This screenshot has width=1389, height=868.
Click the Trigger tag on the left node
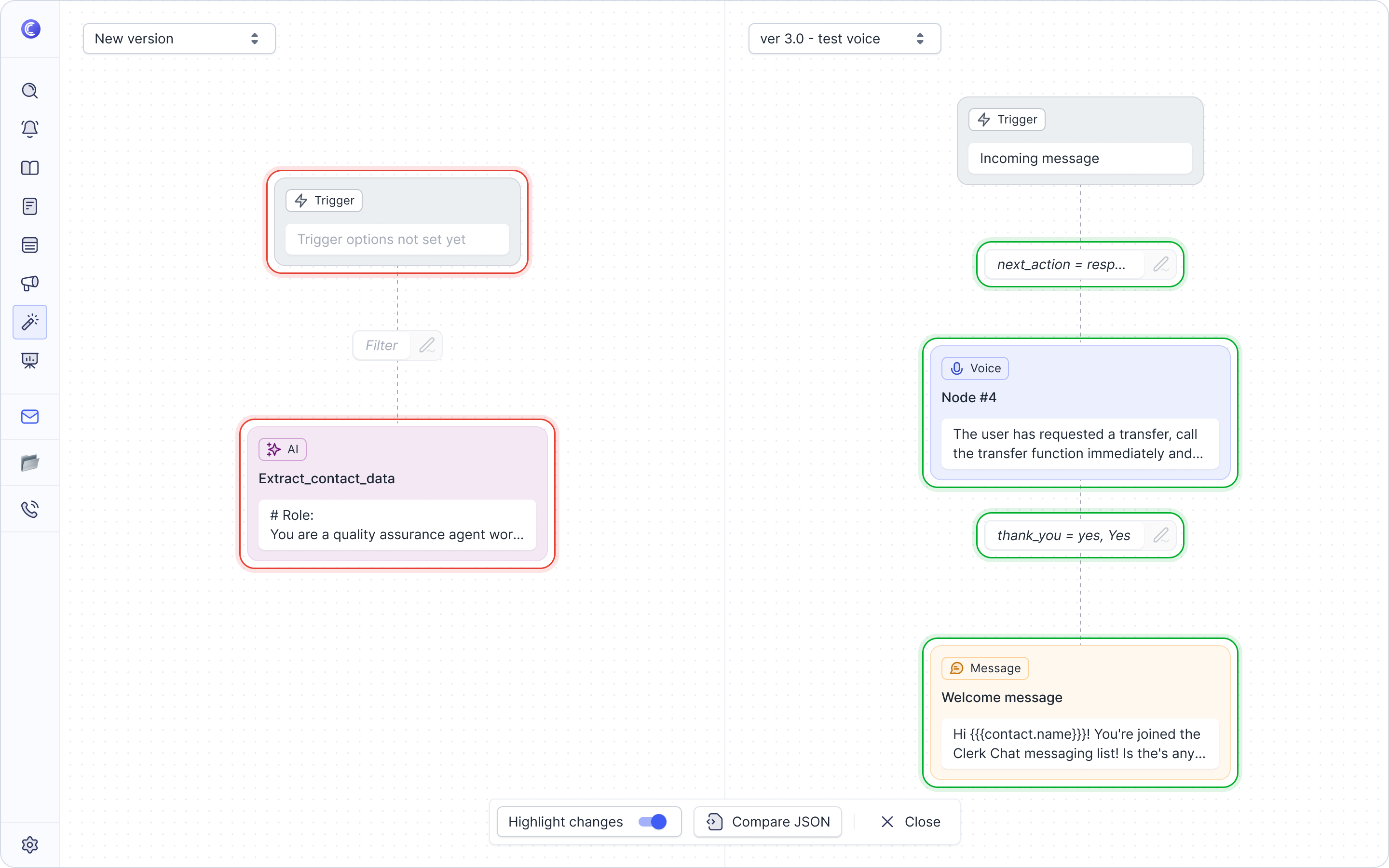(x=324, y=200)
